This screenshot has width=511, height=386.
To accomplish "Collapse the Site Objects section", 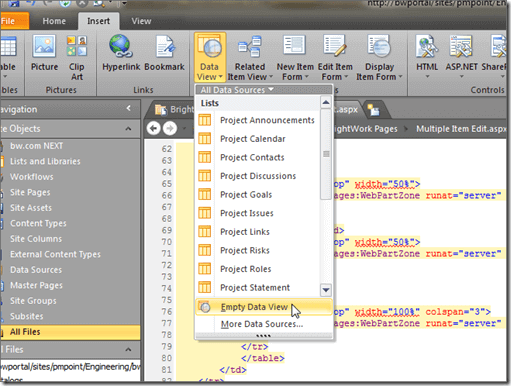I will (x=128, y=129).
